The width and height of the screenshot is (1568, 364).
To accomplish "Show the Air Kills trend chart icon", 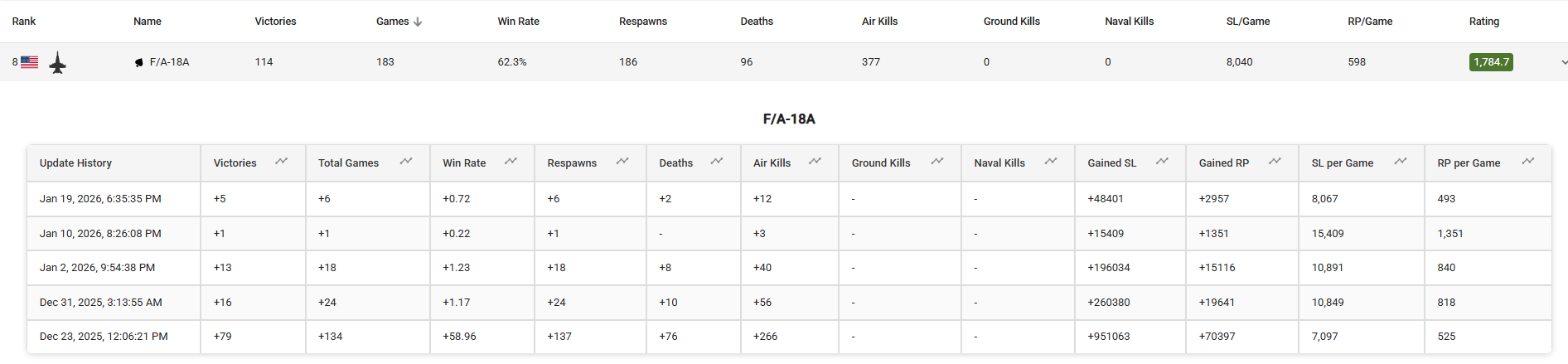I will [x=815, y=162].
